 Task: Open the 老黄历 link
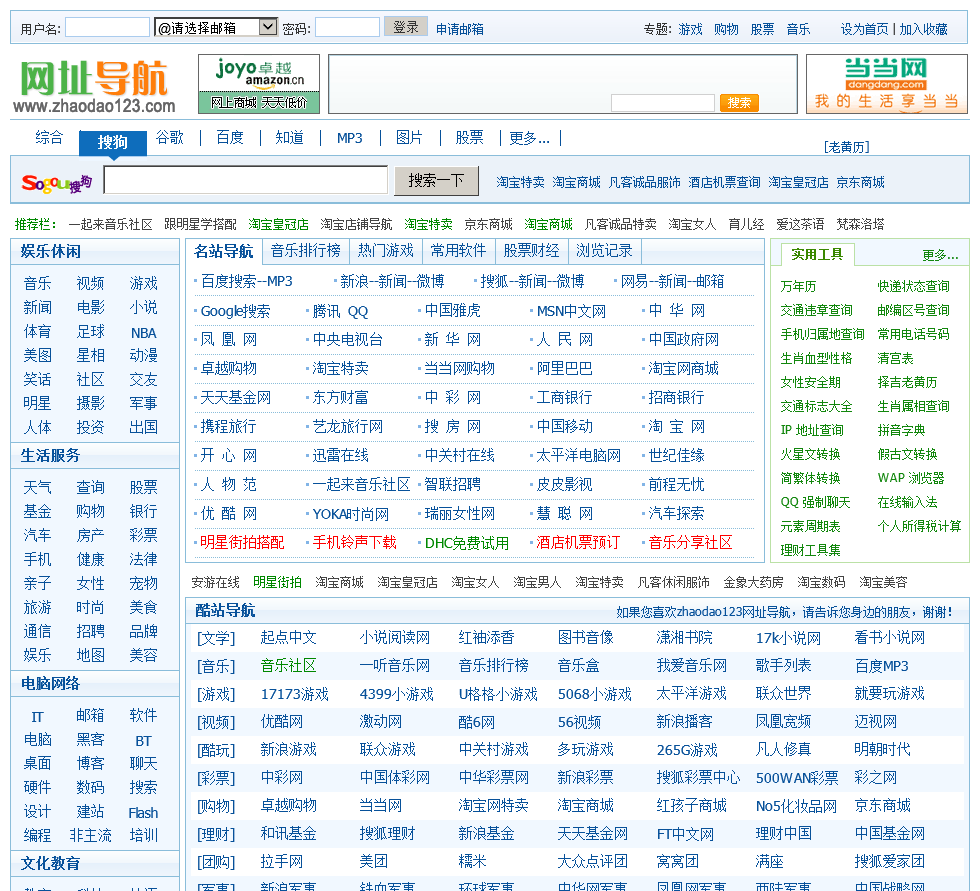846,147
